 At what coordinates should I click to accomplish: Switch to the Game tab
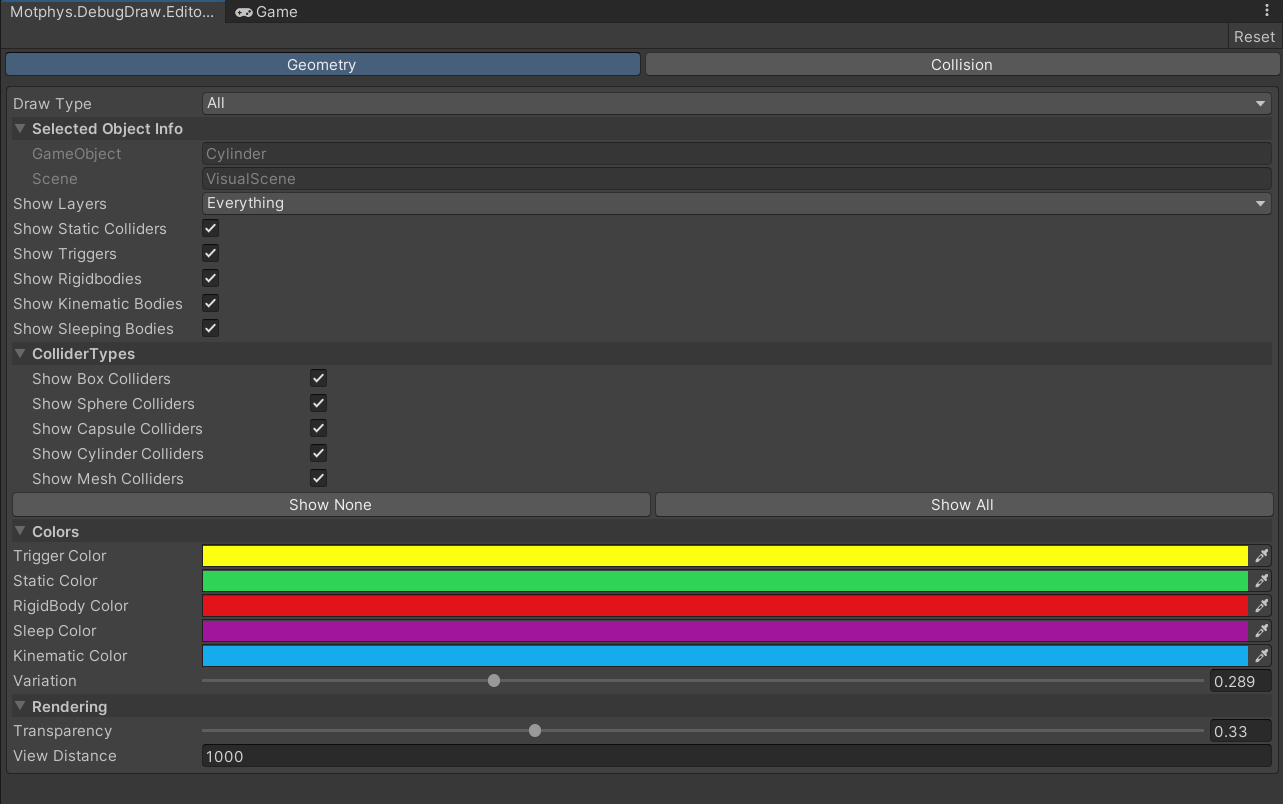point(266,12)
